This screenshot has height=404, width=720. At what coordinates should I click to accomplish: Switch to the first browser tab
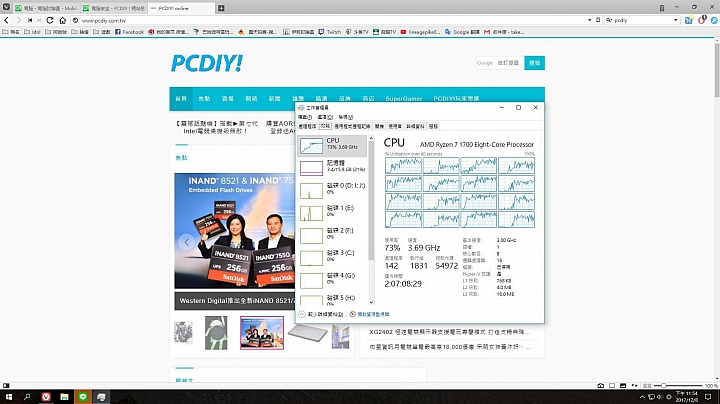46,8
